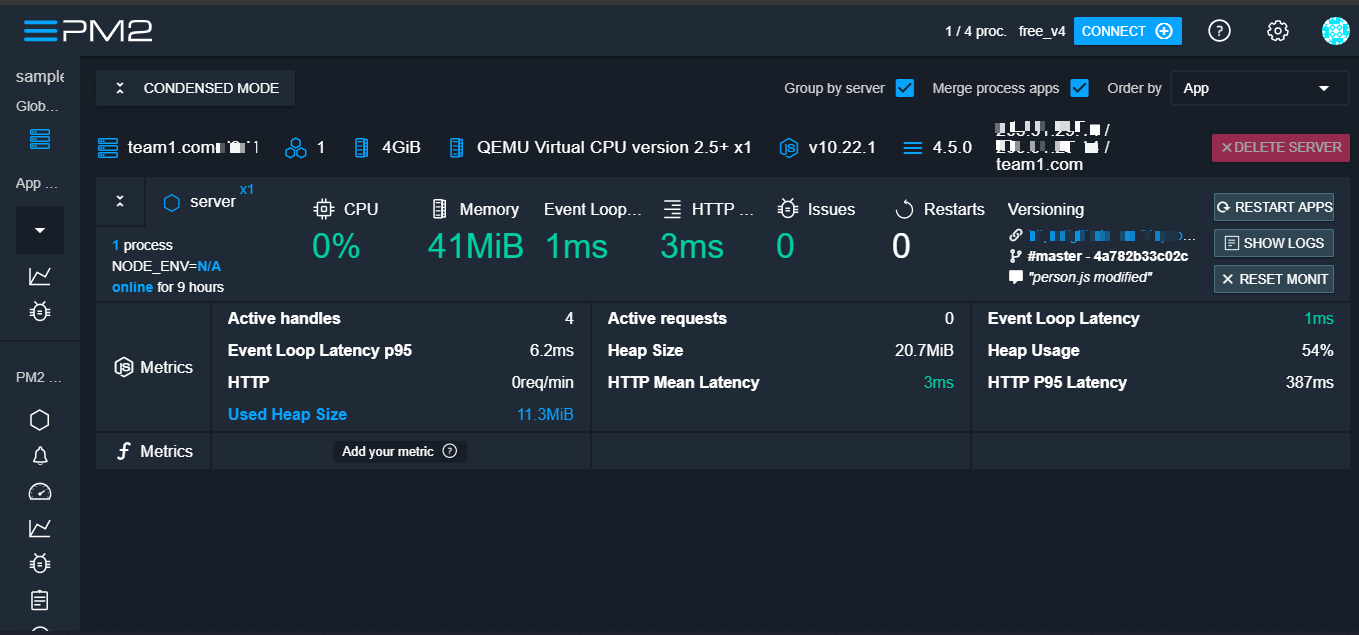Click RESET MONIT button
Screen dimensions: 1359x635
(x=1274, y=279)
